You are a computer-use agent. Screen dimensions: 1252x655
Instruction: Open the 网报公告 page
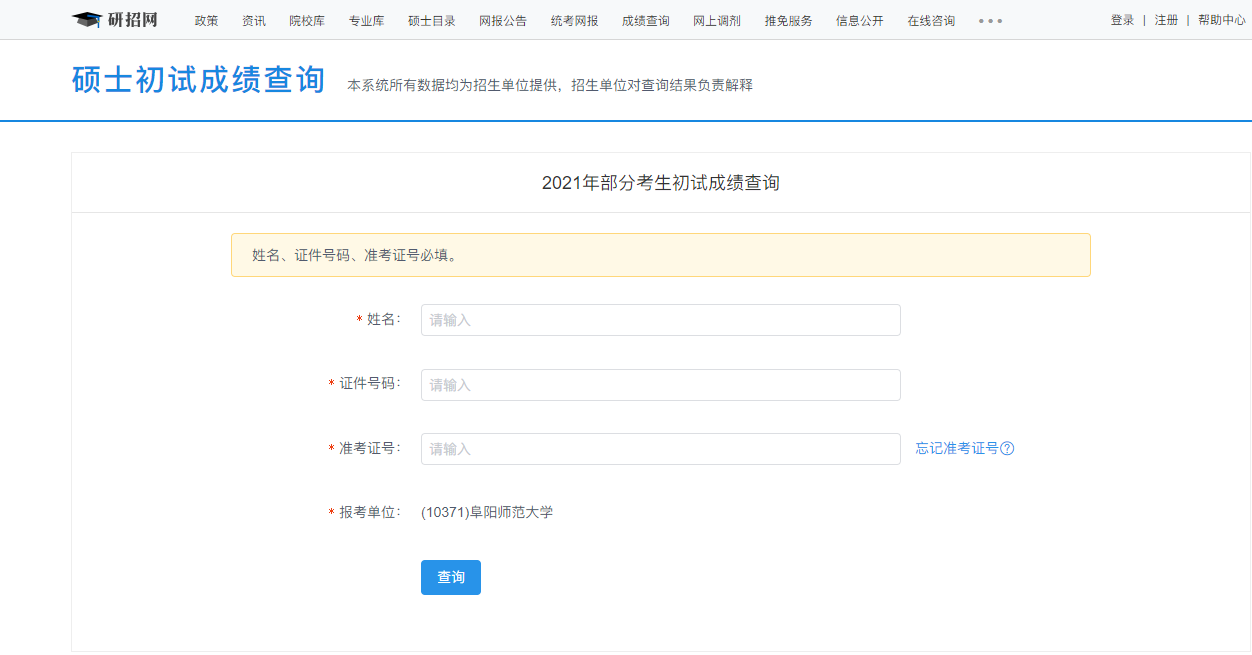tap(503, 21)
